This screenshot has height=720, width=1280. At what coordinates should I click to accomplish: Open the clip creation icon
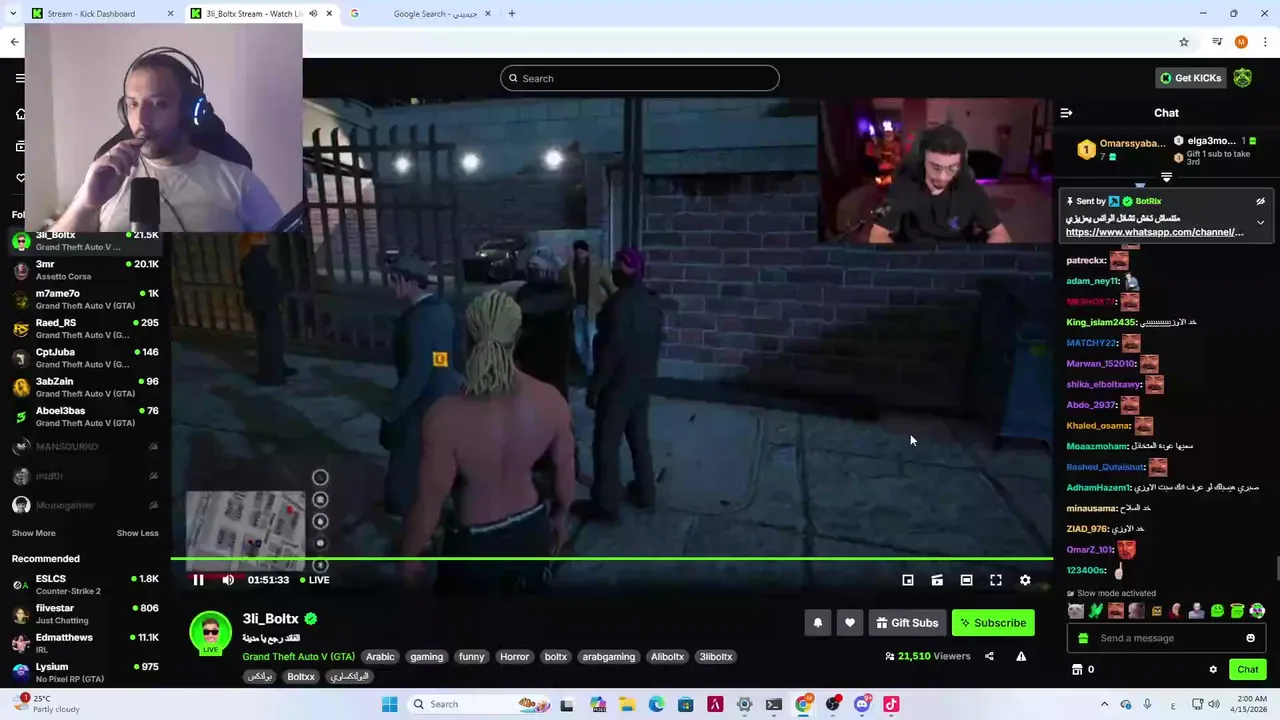click(937, 580)
